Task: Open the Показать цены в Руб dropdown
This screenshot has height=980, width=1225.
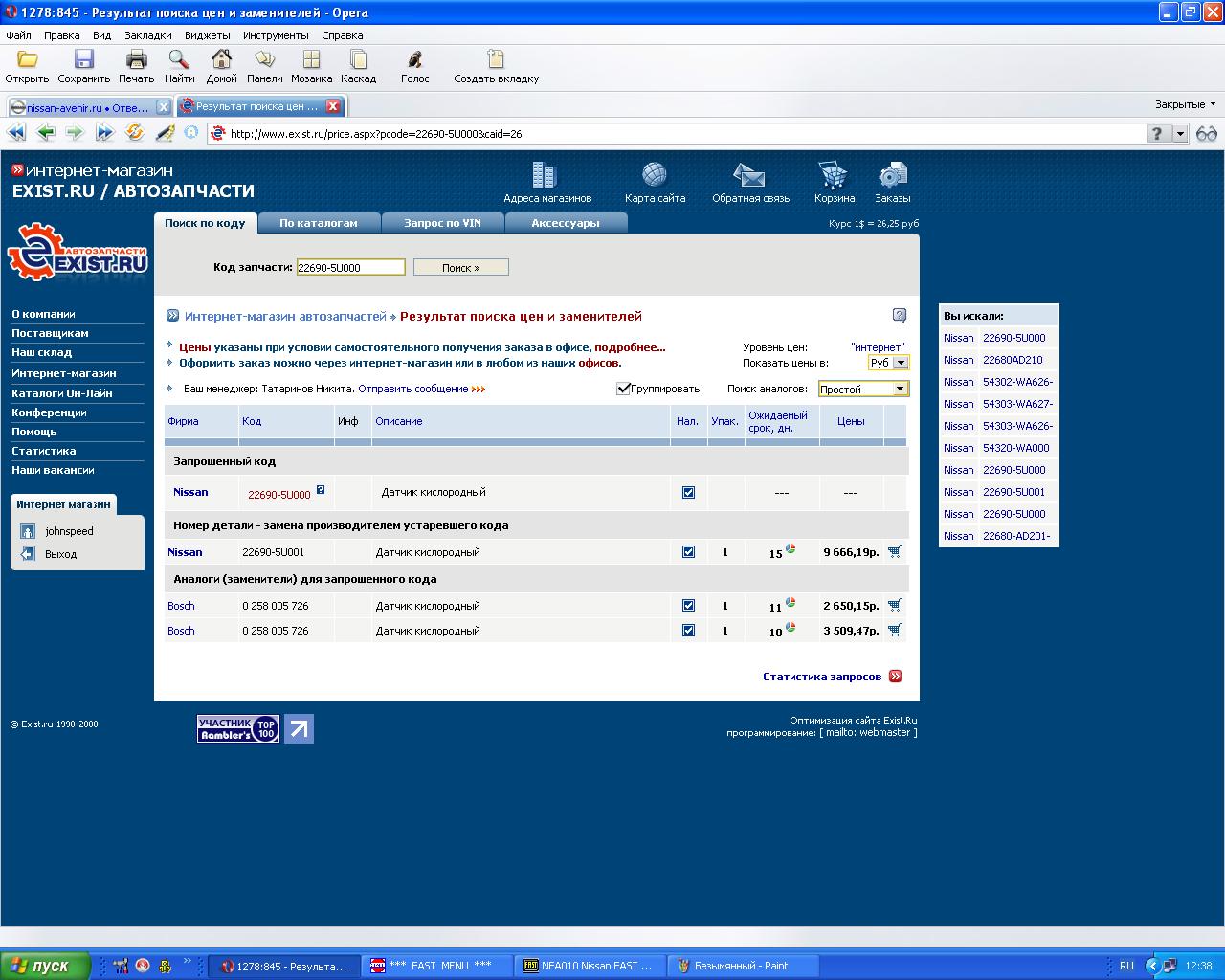Action: (x=889, y=363)
